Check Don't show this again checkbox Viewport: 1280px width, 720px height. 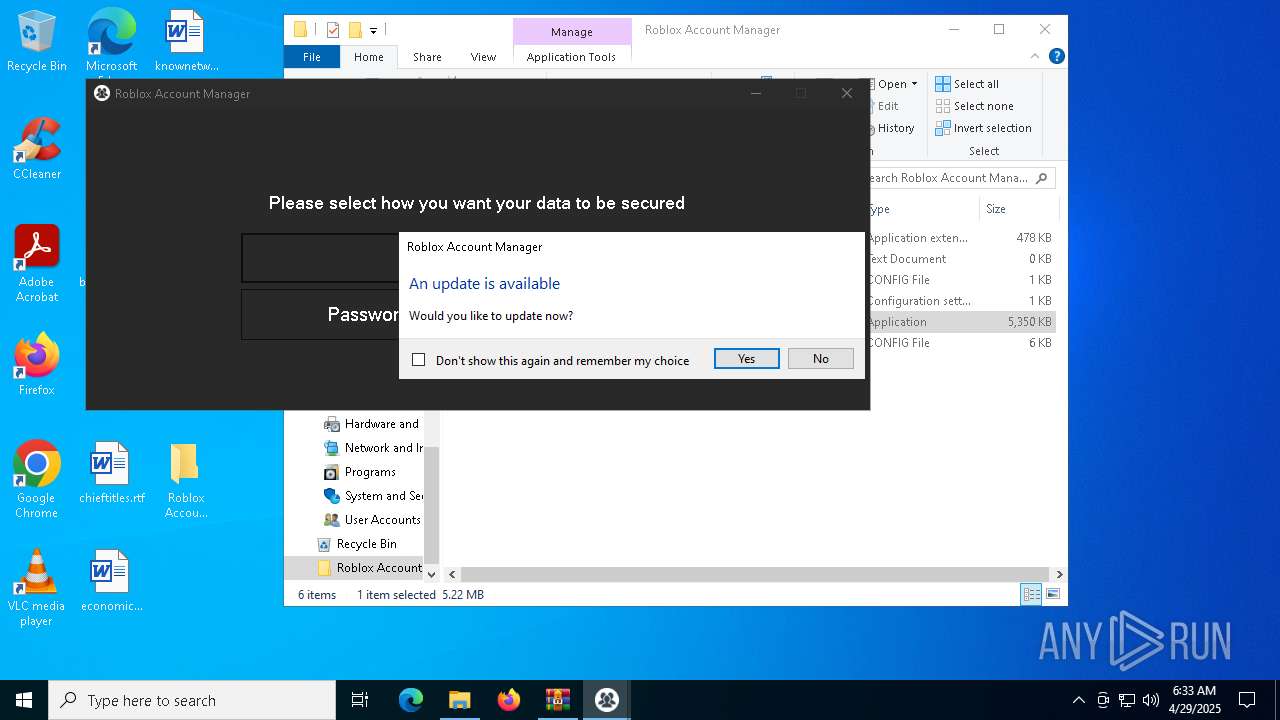click(x=419, y=360)
